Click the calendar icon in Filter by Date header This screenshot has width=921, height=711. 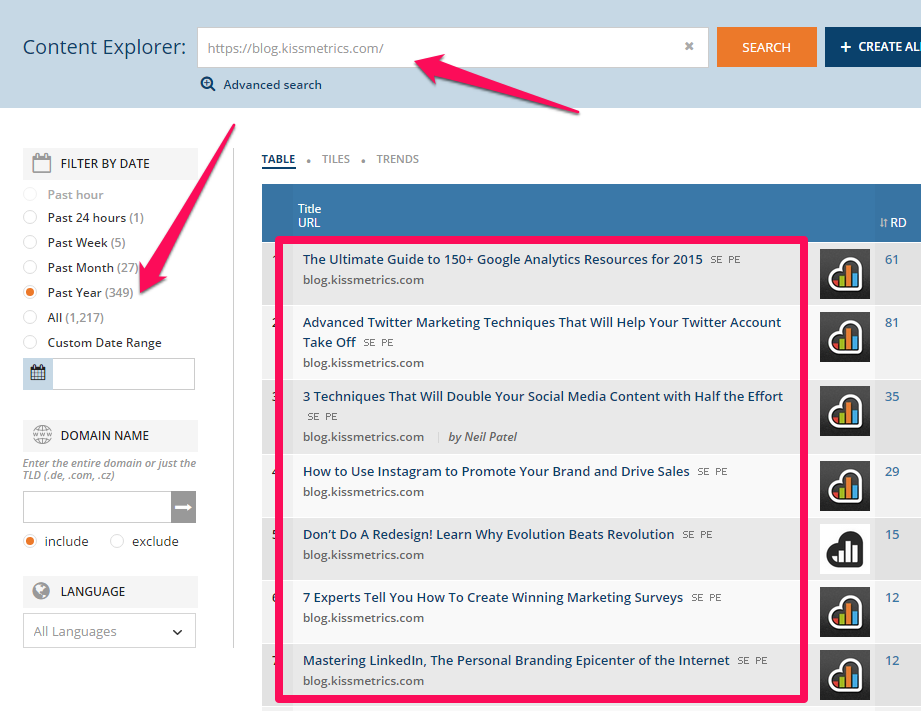click(x=42, y=163)
